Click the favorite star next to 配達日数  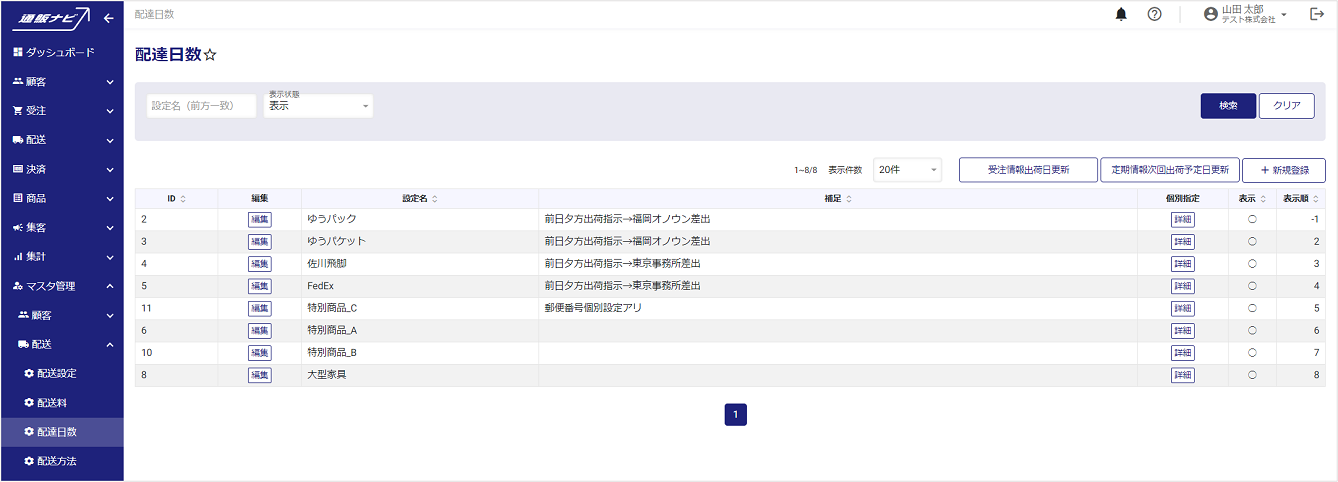pos(210,55)
